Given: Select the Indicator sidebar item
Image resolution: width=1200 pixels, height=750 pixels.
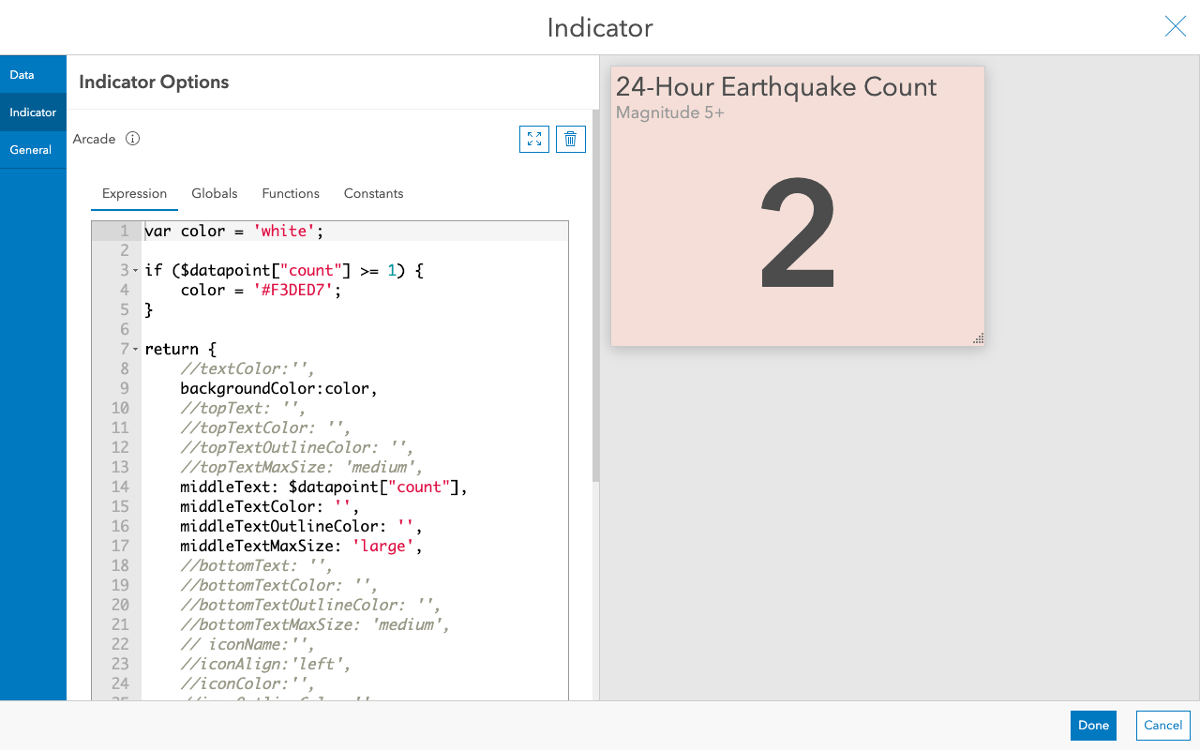Looking at the screenshot, I should click(x=33, y=112).
